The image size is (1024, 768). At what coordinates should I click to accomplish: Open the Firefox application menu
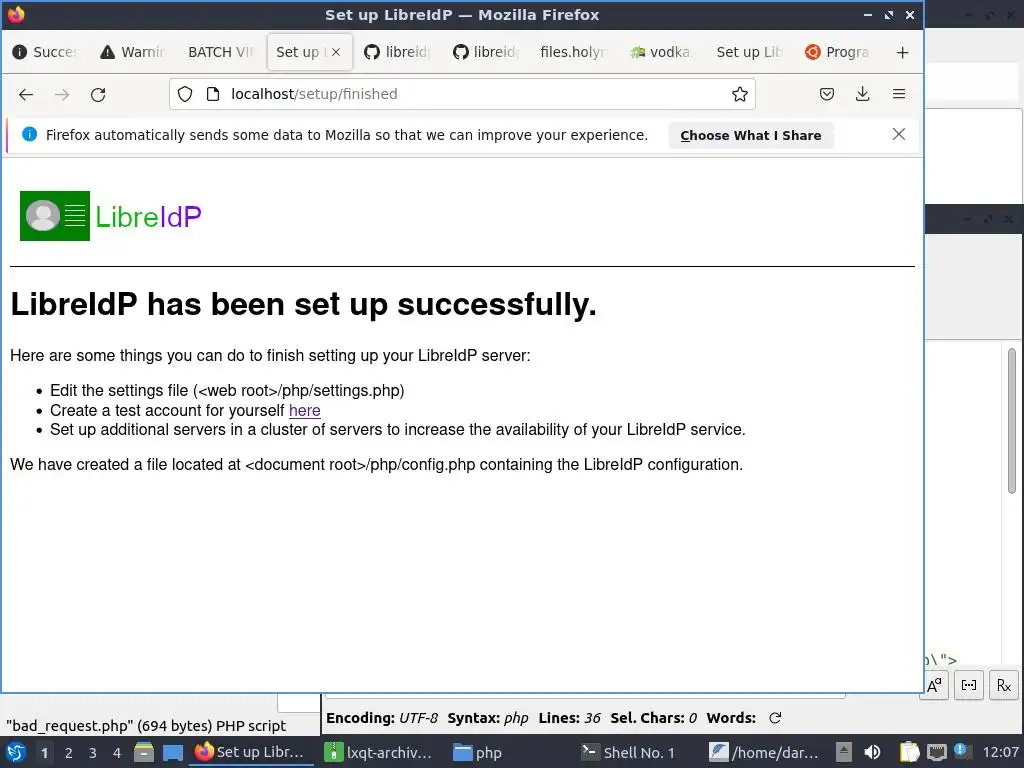click(899, 94)
